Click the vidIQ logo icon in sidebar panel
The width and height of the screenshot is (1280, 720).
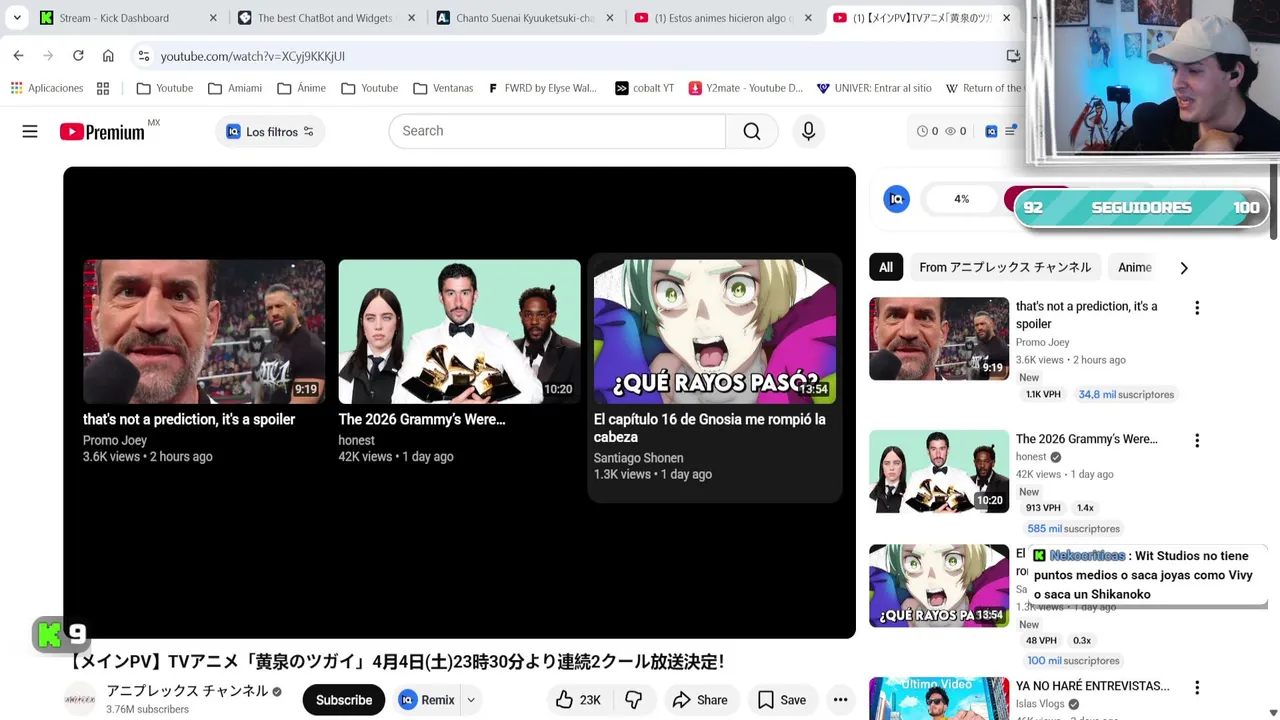(x=897, y=199)
